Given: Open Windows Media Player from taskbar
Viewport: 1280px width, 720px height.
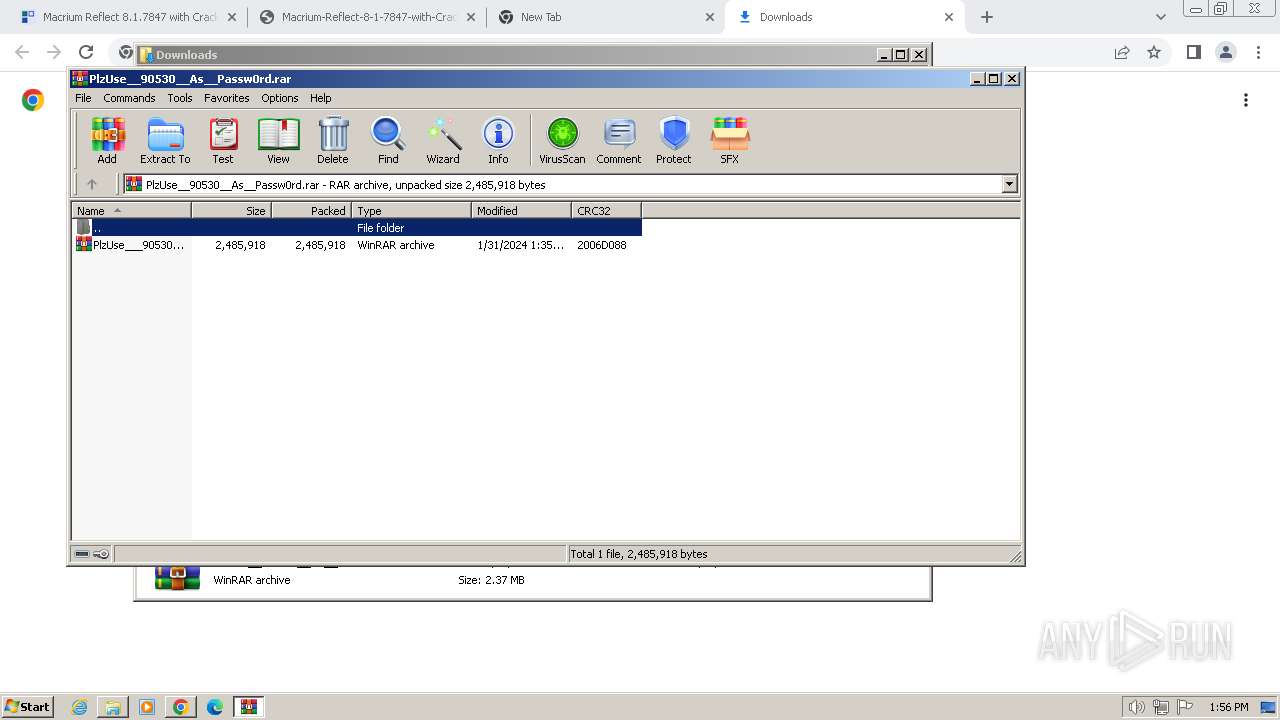Looking at the screenshot, I should click(147, 707).
